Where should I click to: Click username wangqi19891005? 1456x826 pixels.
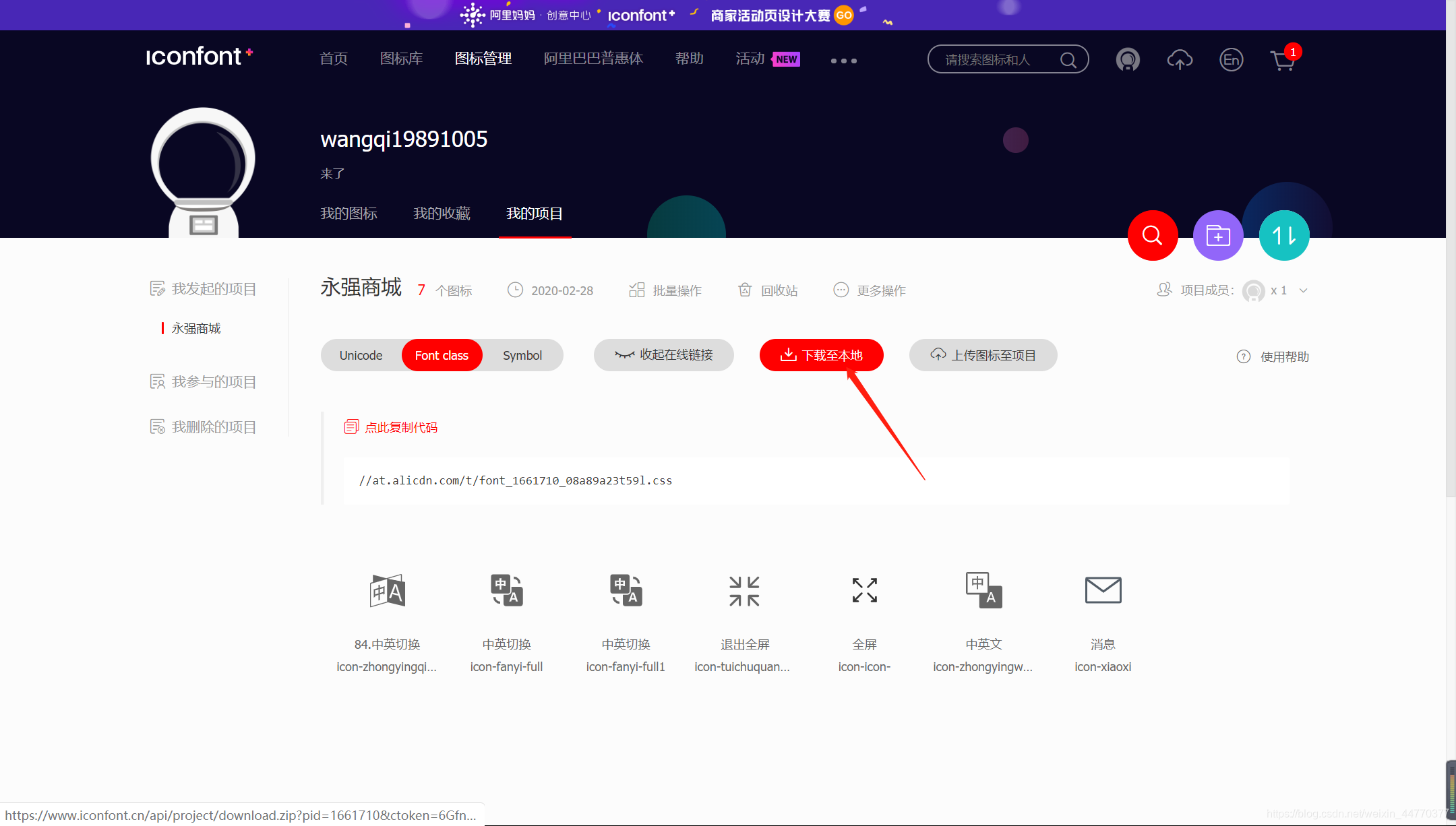pyautogui.click(x=404, y=139)
